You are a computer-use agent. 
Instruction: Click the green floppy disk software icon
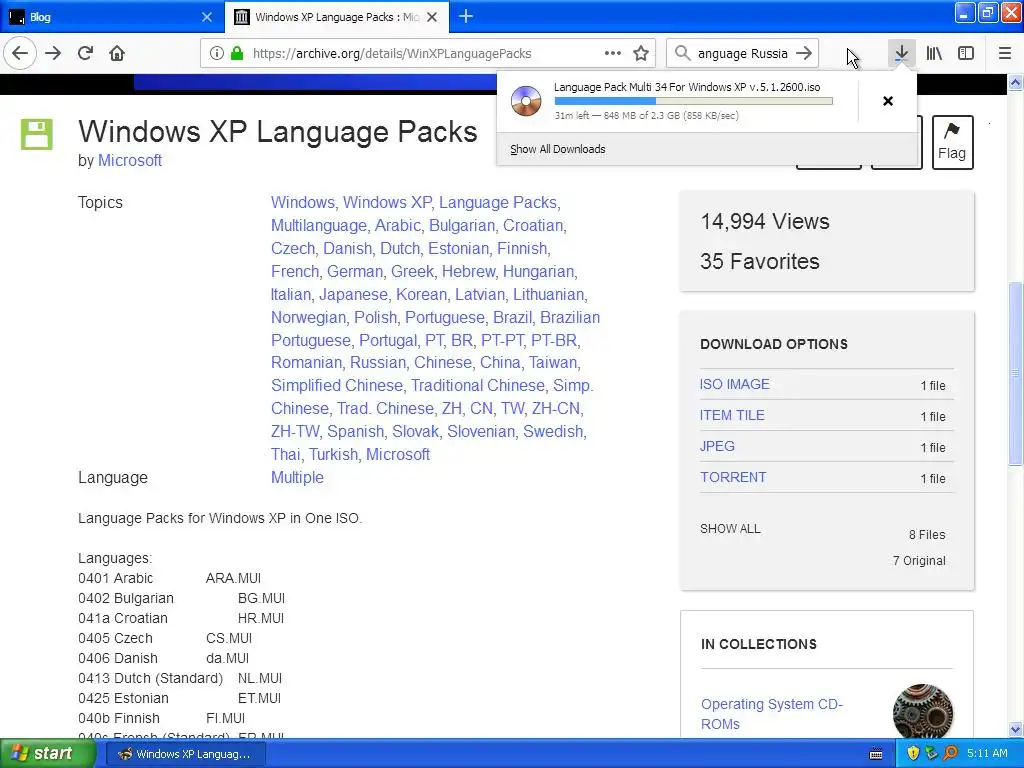pos(37,135)
